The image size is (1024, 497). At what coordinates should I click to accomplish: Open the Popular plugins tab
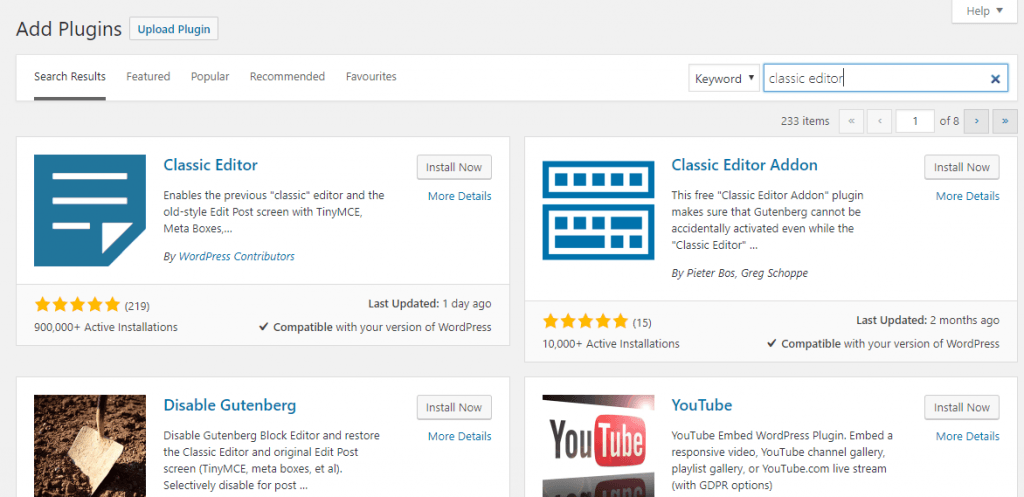pyautogui.click(x=210, y=77)
